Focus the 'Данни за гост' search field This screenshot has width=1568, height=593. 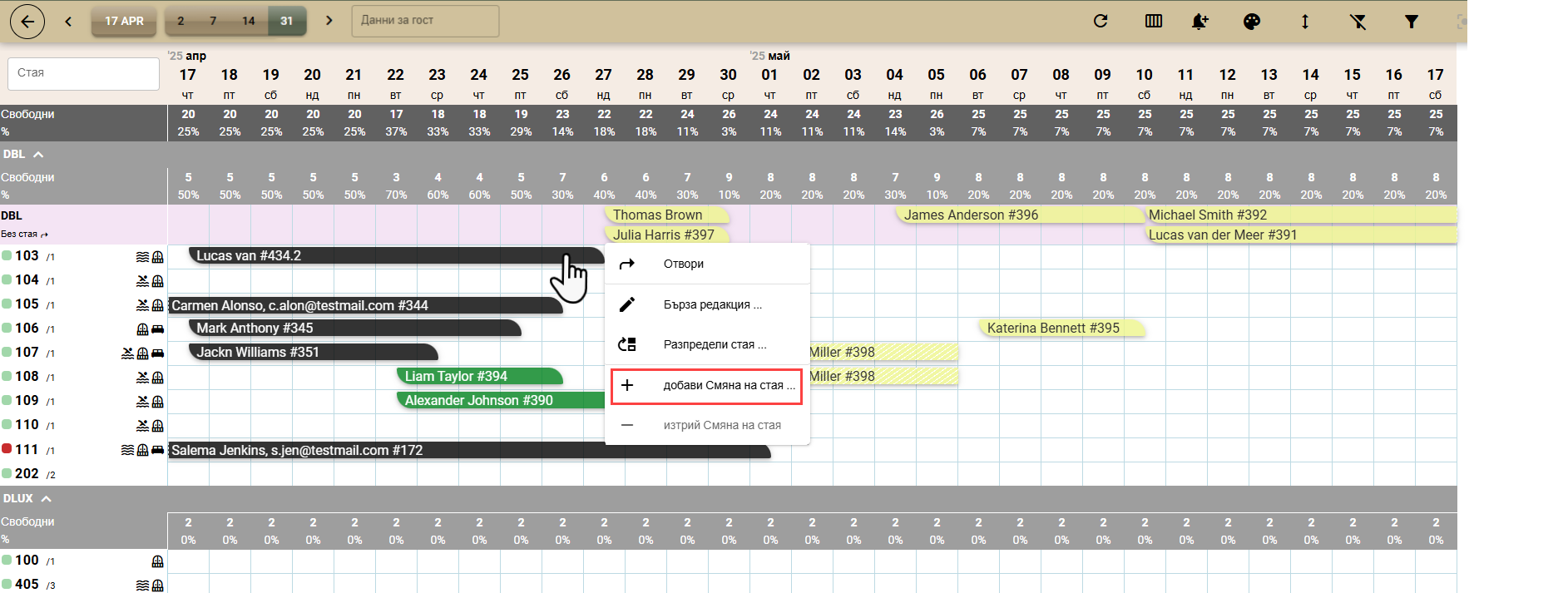click(426, 21)
